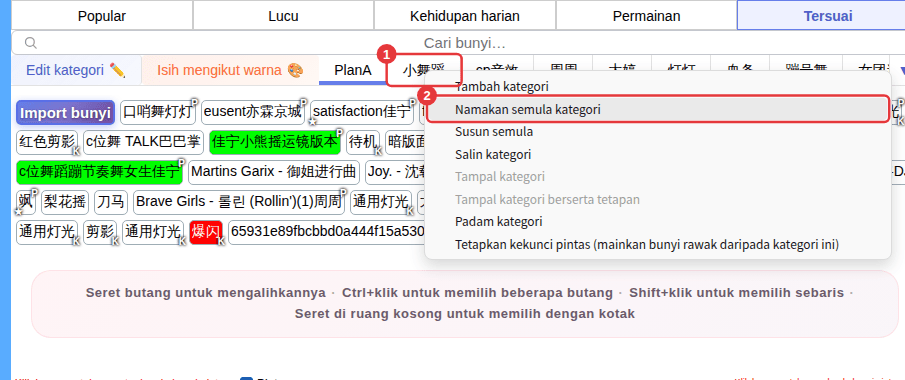Play the 刀马 sound
Screen dimensions: 905x380
(111, 202)
